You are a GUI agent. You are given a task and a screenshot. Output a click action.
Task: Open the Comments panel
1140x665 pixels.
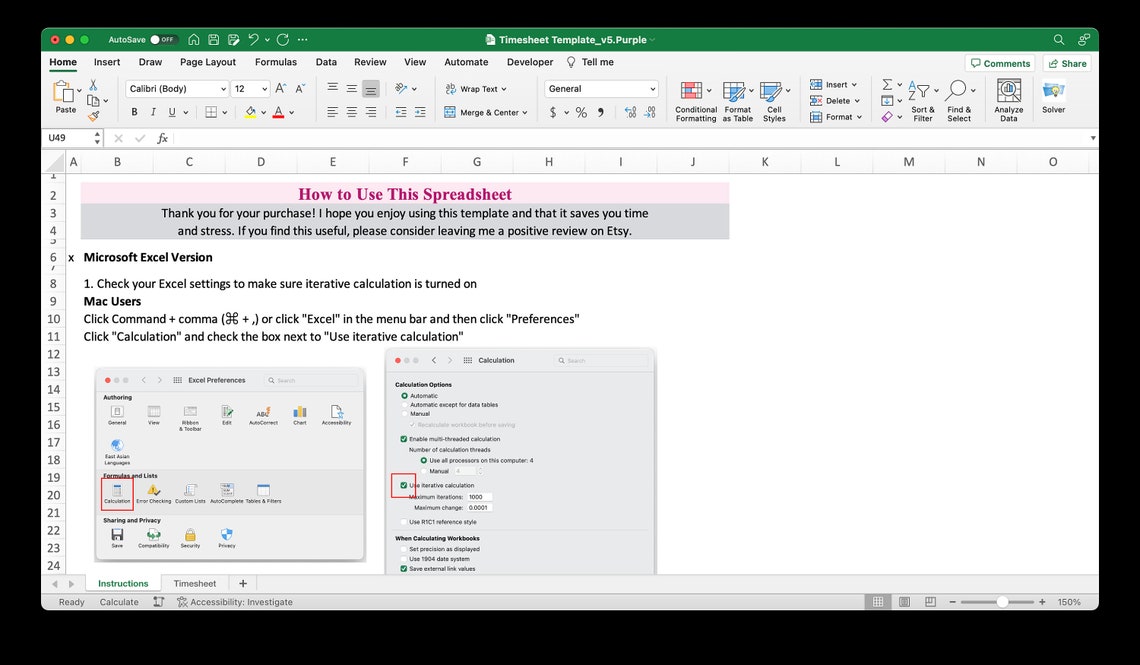tap(1000, 62)
